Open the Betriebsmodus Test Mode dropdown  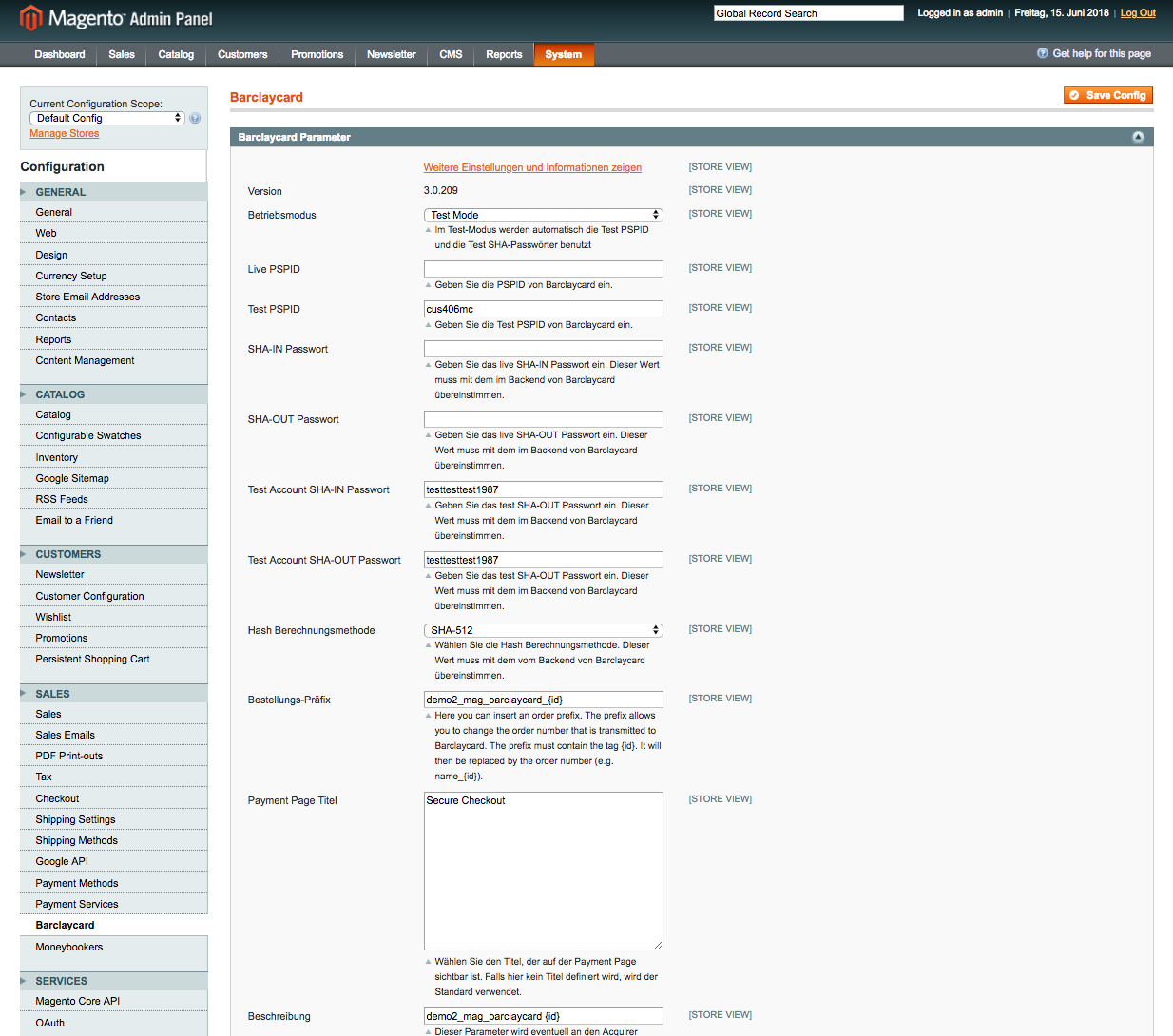tap(543, 215)
